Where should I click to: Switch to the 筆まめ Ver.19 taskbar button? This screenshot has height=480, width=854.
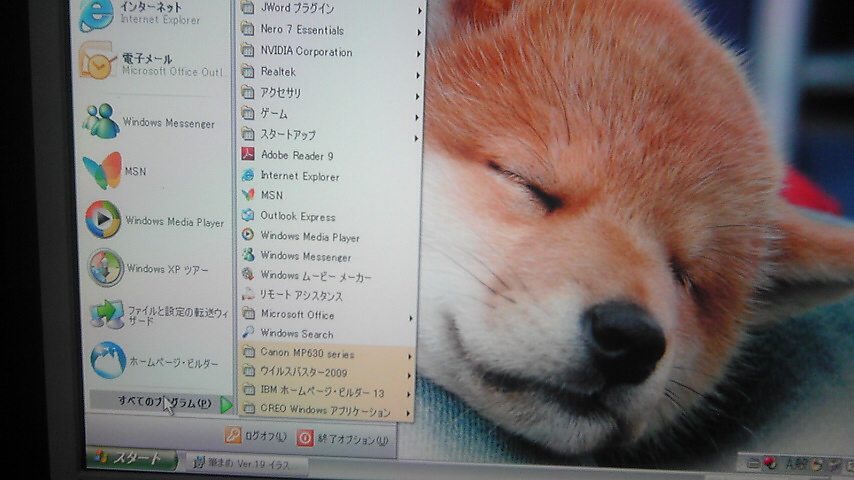(247, 464)
